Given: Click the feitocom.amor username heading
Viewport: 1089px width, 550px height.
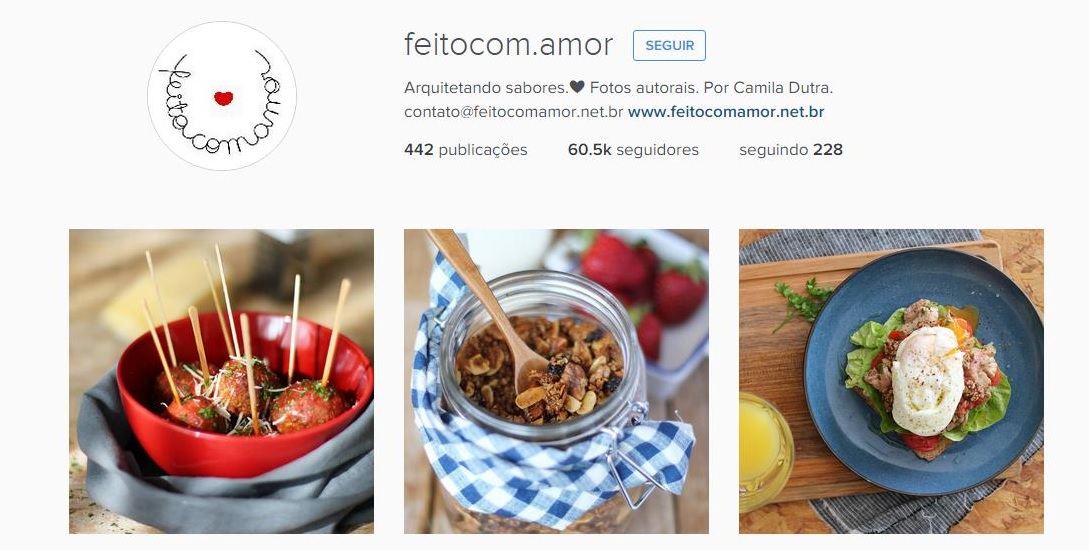Looking at the screenshot, I should click(x=508, y=45).
